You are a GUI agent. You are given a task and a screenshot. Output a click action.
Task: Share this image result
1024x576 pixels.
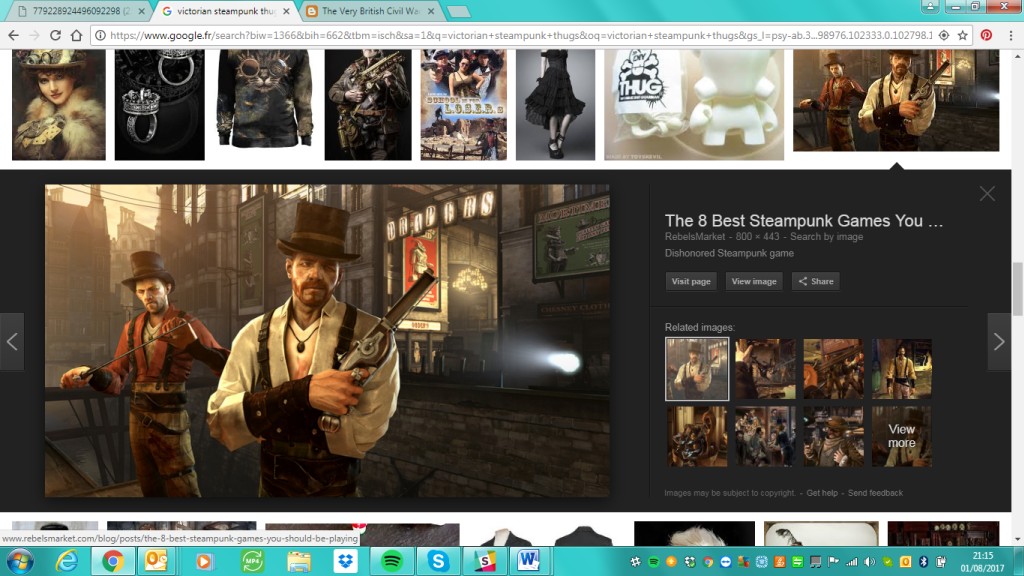(x=816, y=281)
